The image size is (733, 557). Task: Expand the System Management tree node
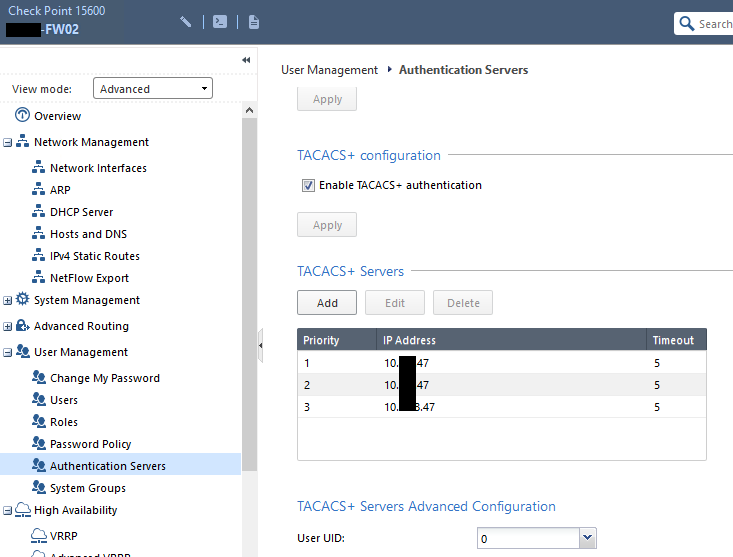(x=7, y=300)
